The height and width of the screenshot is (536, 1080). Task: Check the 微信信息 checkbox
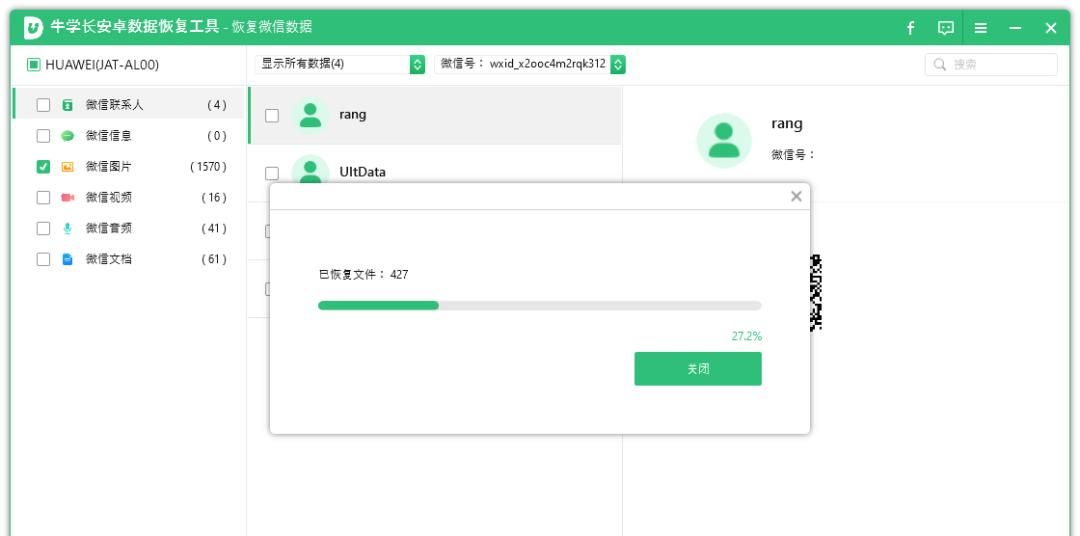click(x=43, y=136)
